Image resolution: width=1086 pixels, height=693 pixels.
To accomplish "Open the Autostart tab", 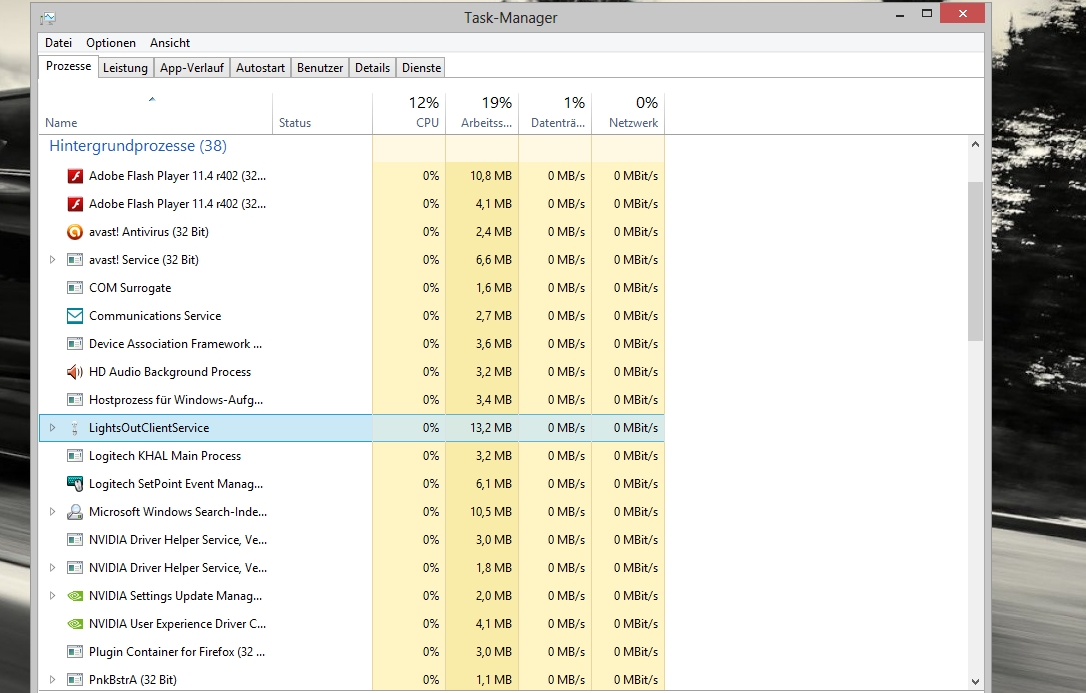I will (260, 68).
